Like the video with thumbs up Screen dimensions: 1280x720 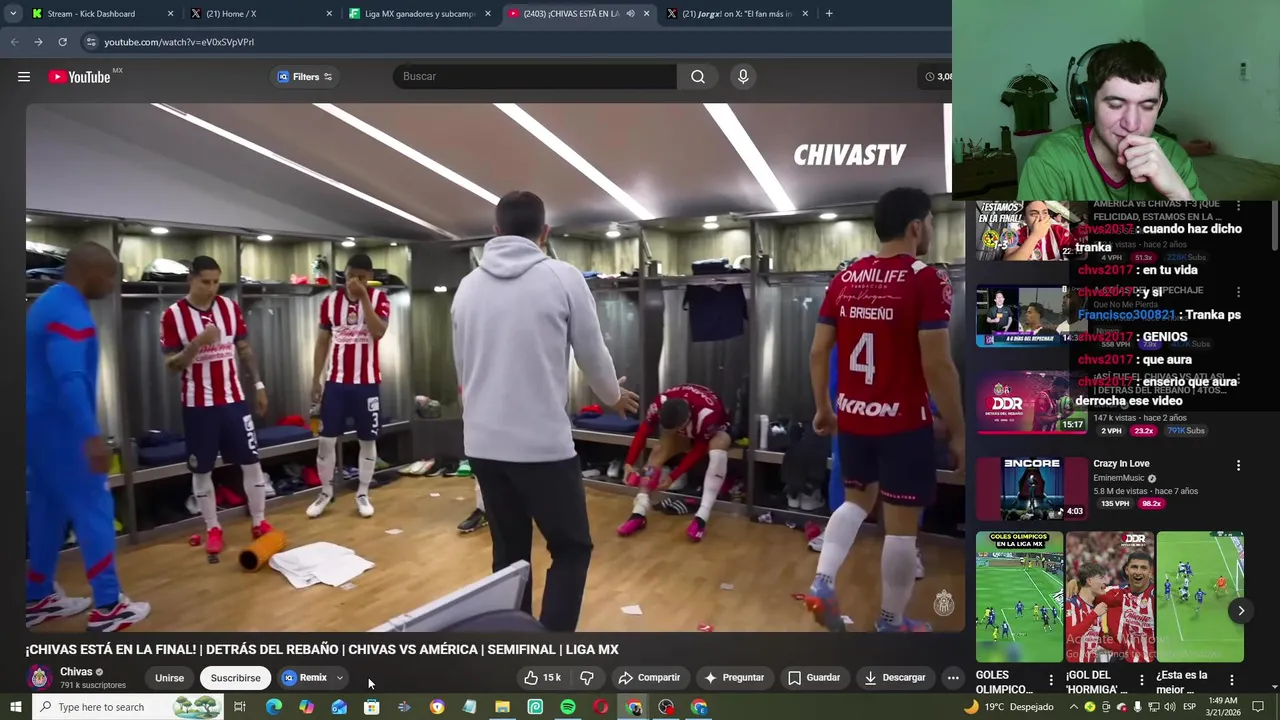[x=542, y=678]
